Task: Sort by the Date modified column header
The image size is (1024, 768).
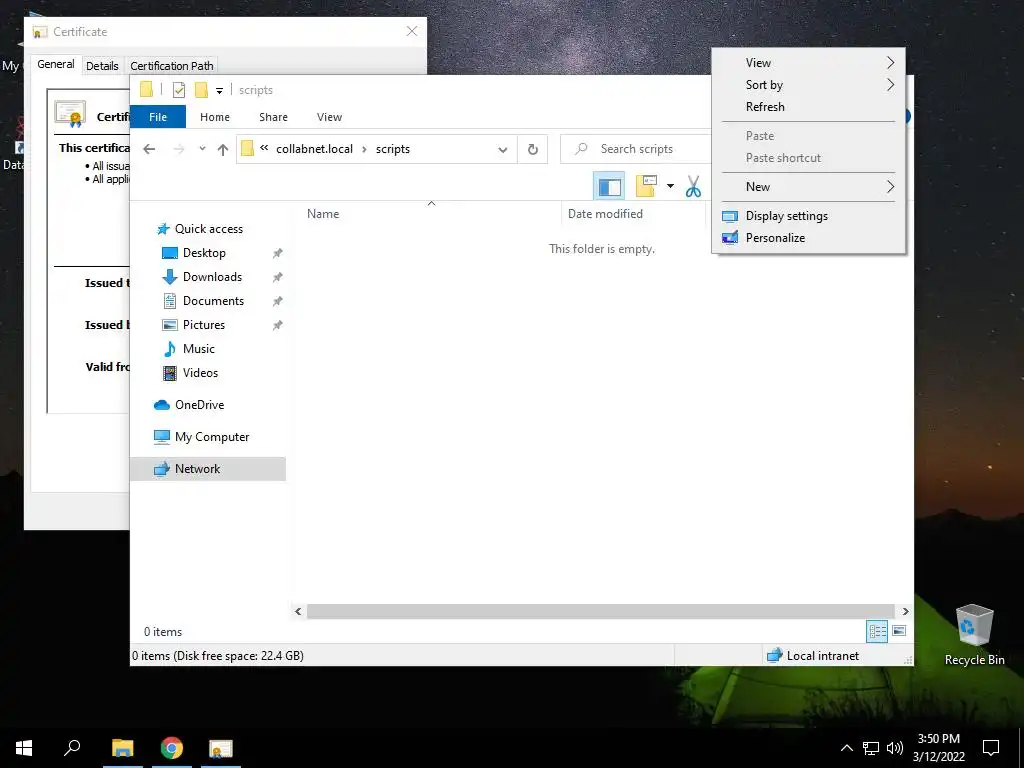Action: [605, 214]
